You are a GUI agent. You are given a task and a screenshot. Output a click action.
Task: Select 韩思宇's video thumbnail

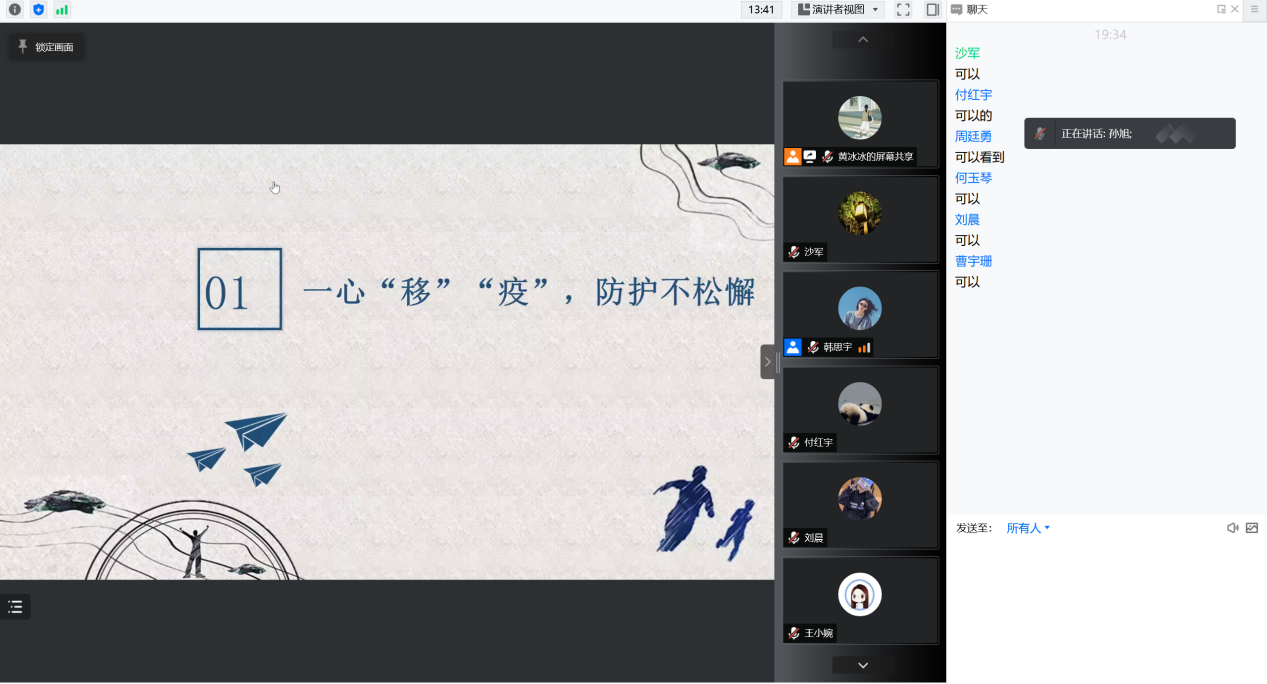tap(860, 314)
